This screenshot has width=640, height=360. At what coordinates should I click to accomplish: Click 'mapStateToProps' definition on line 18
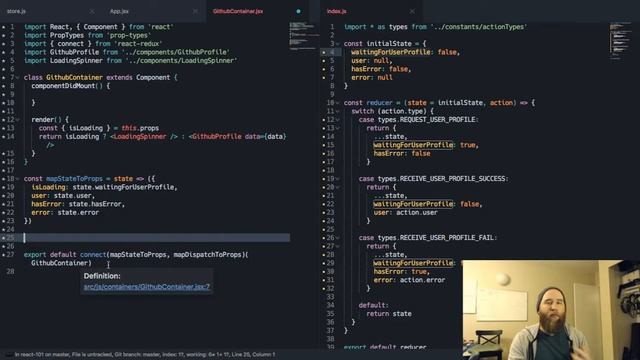pos(74,179)
